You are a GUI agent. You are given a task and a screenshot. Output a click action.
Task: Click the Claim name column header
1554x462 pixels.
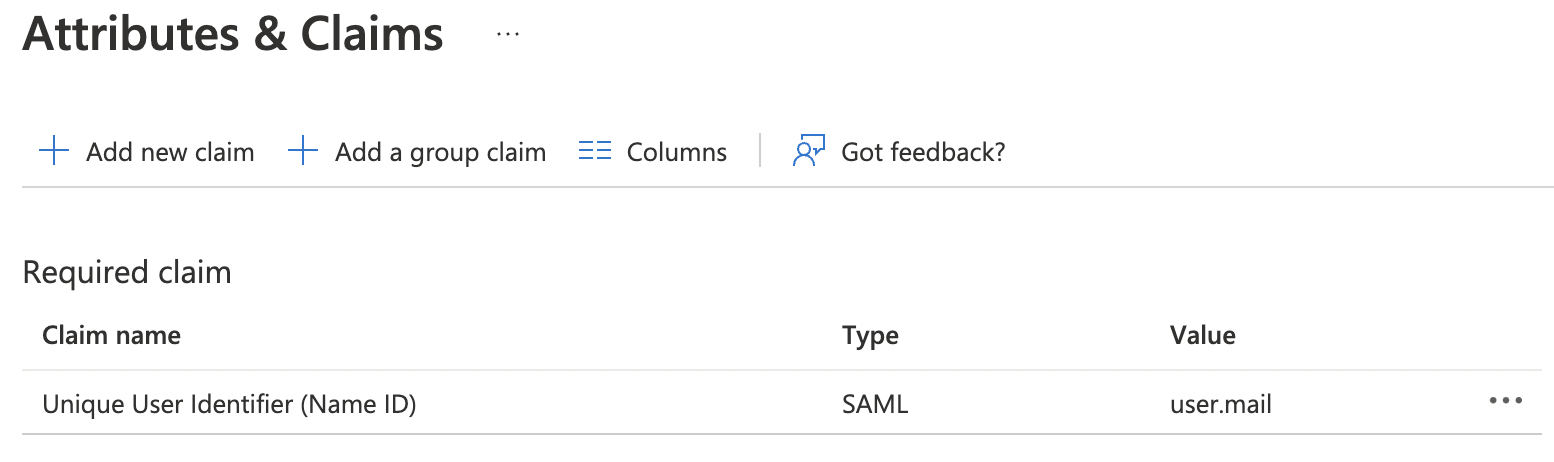click(111, 335)
